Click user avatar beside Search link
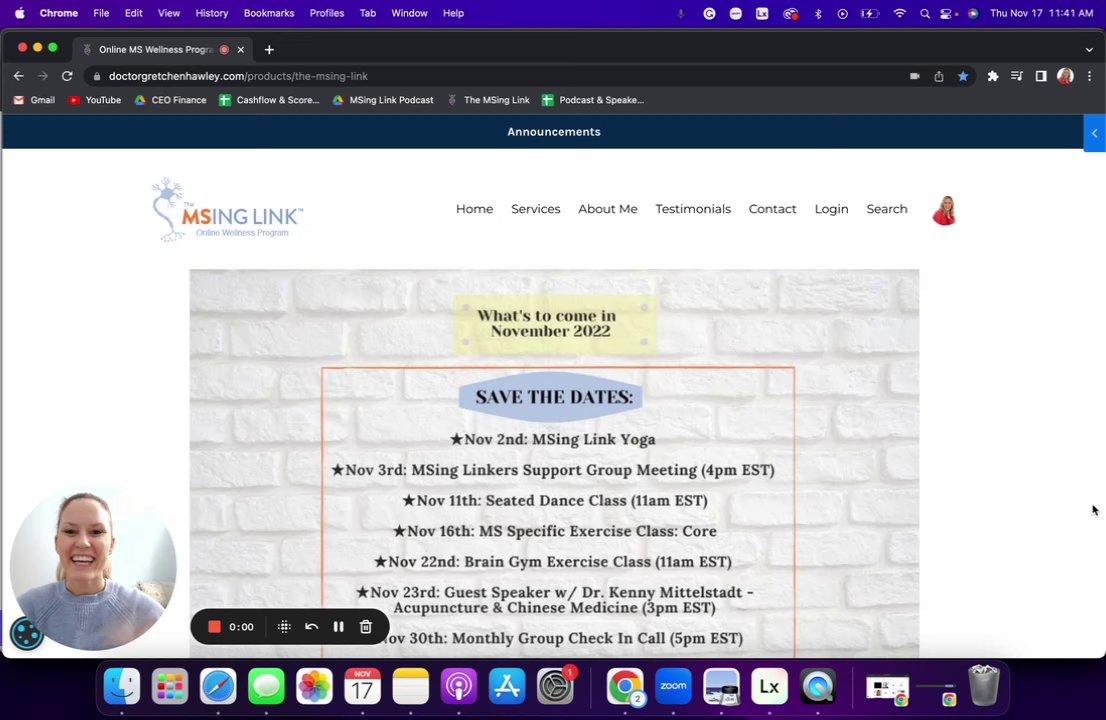This screenshot has width=1106, height=720. pyautogui.click(x=944, y=210)
